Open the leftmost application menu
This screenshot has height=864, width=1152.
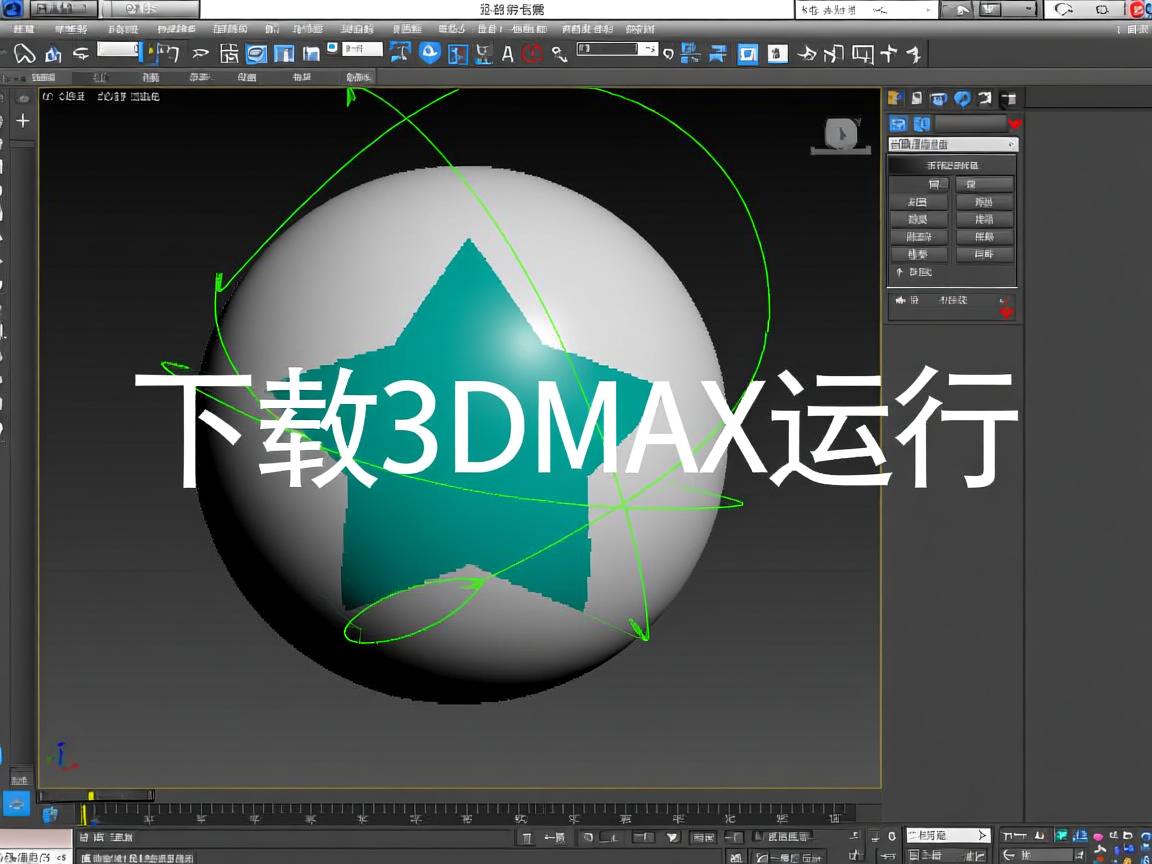15,8
